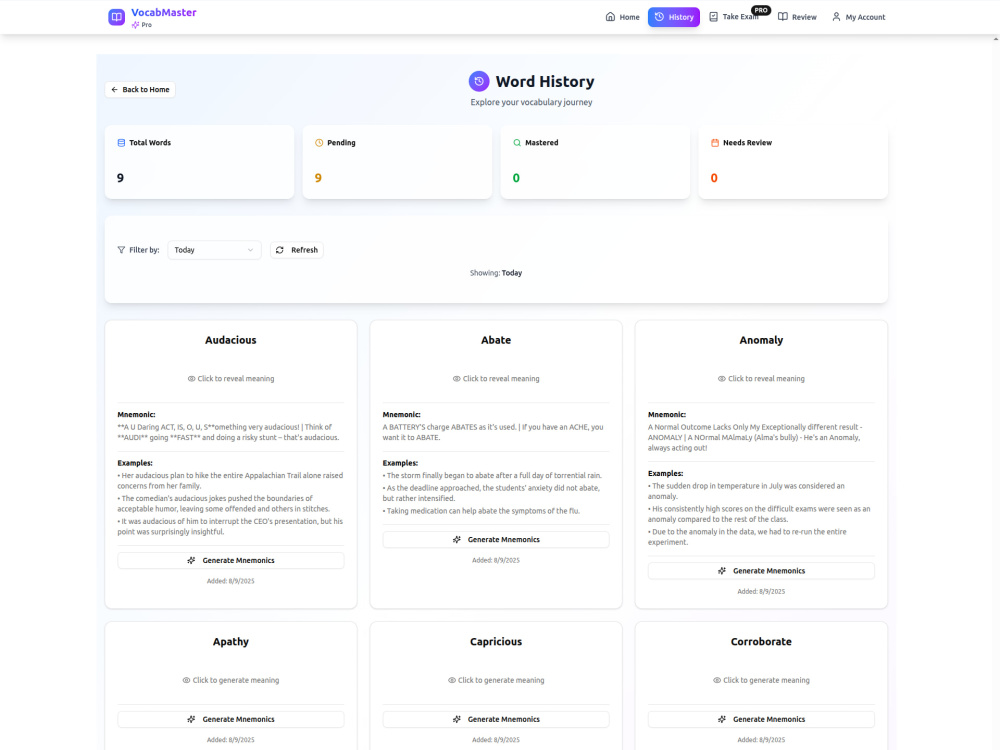Reveal meaning of Audacious
1000x750 pixels.
(231, 379)
